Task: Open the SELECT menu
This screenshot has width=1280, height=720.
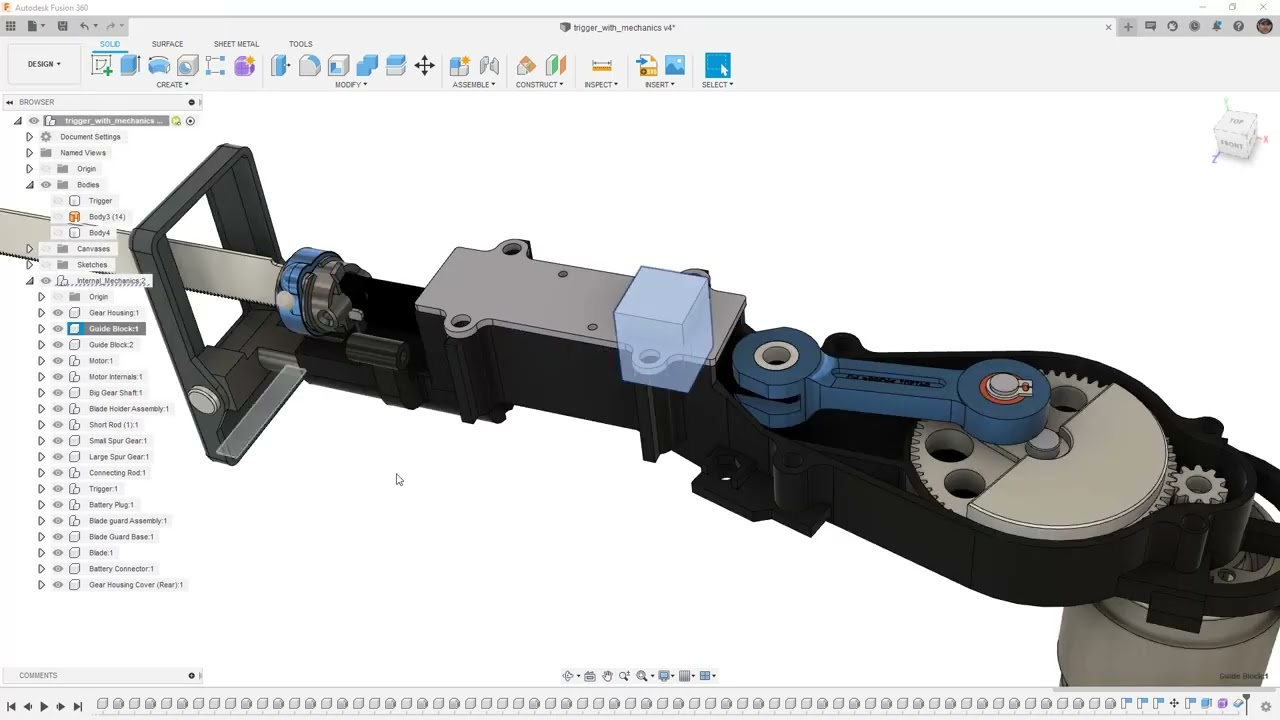Action: [717, 85]
